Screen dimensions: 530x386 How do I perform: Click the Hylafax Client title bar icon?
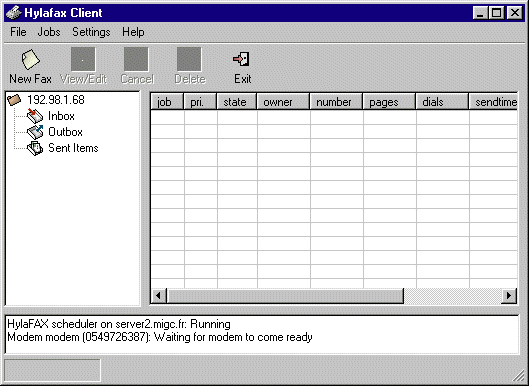(x=14, y=13)
